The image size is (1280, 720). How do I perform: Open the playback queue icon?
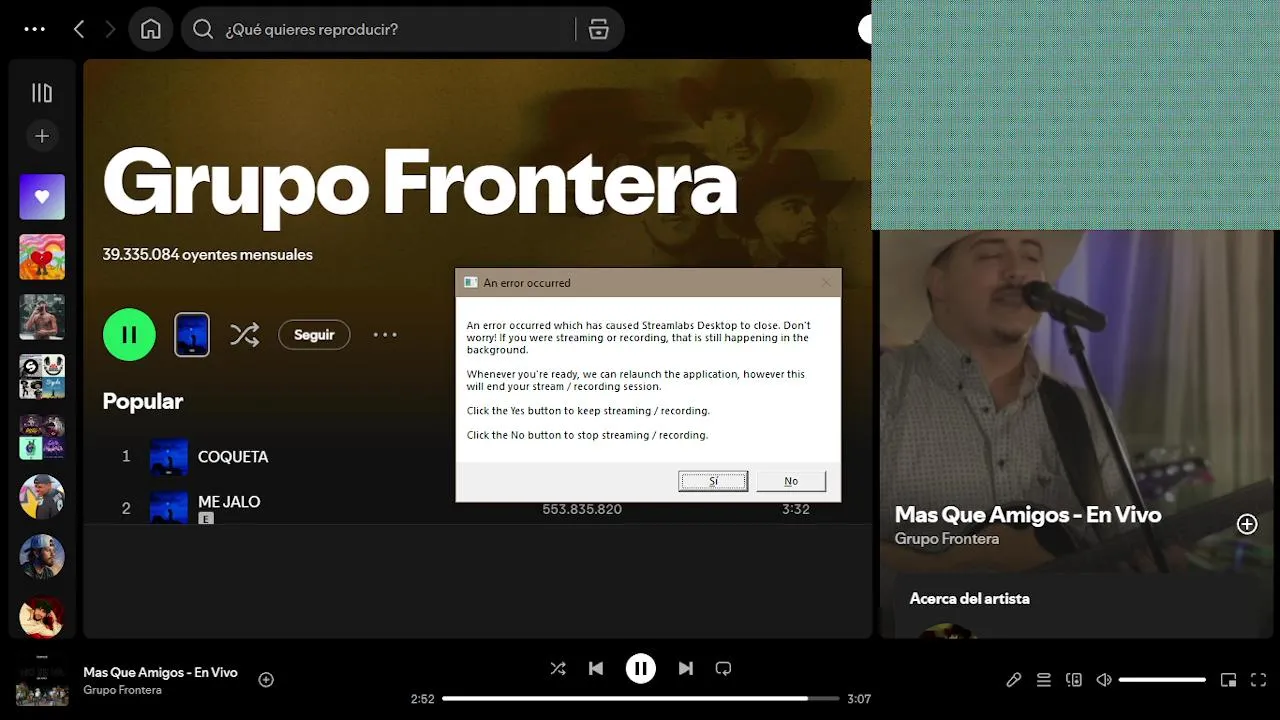[x=1044, y=680]
